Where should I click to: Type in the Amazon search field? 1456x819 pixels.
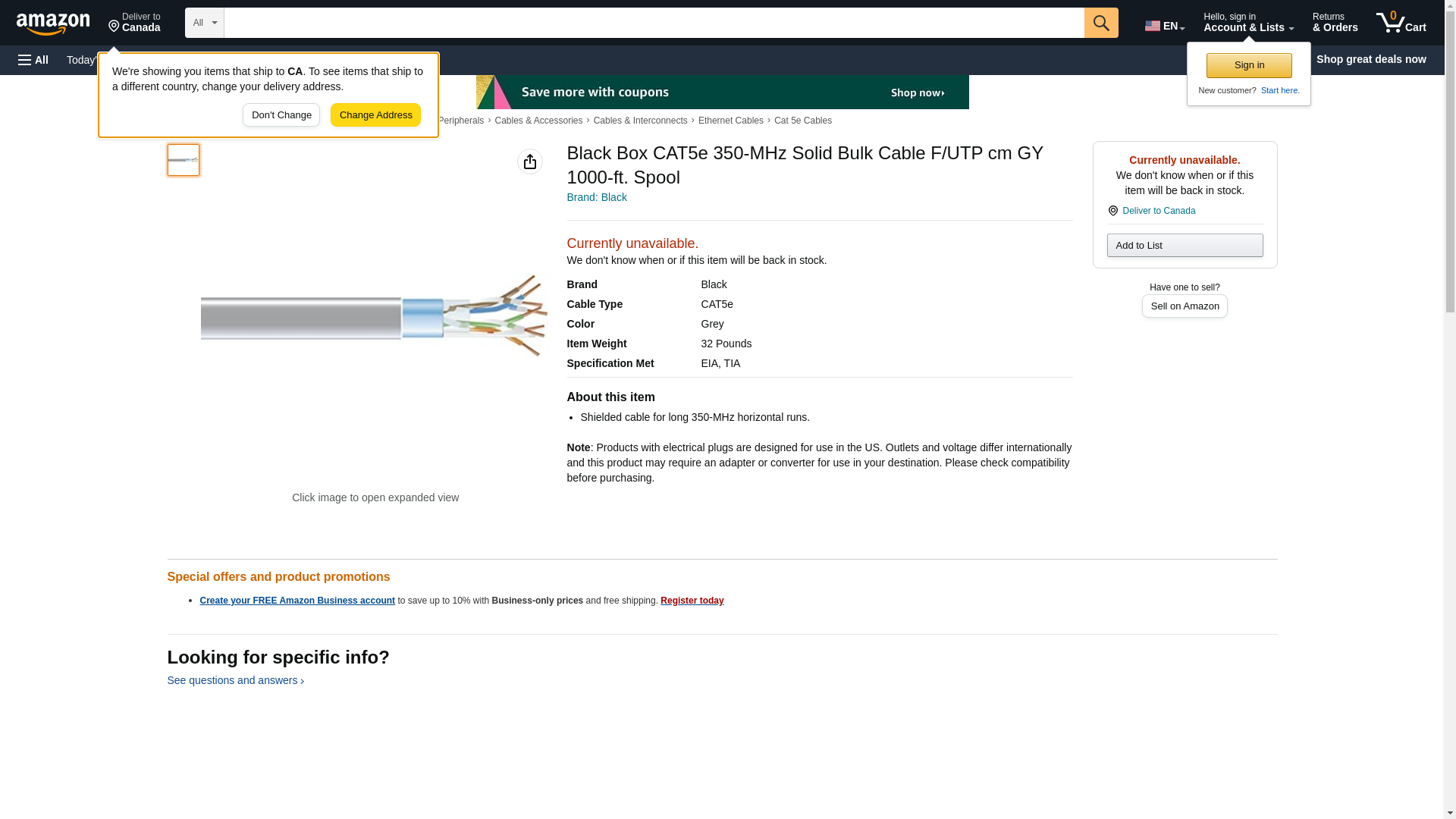click(x=654, y=23)
